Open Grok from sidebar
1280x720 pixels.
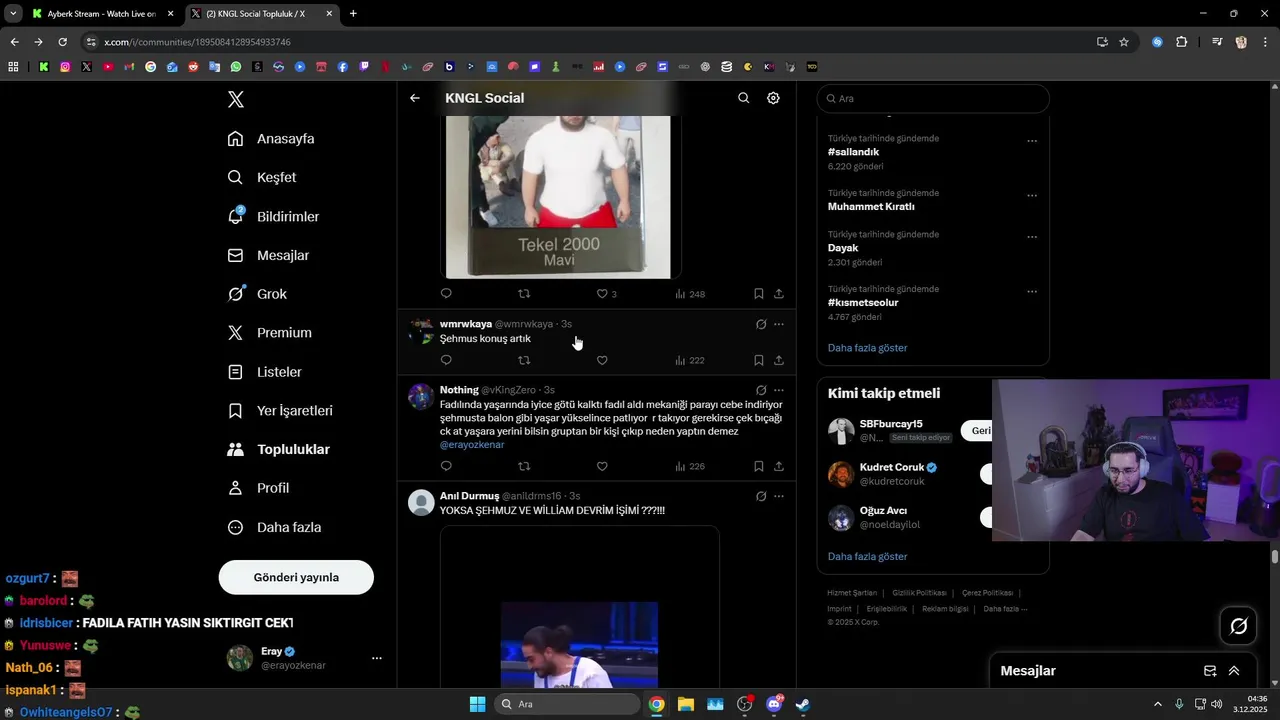click(x=257, y=294)
